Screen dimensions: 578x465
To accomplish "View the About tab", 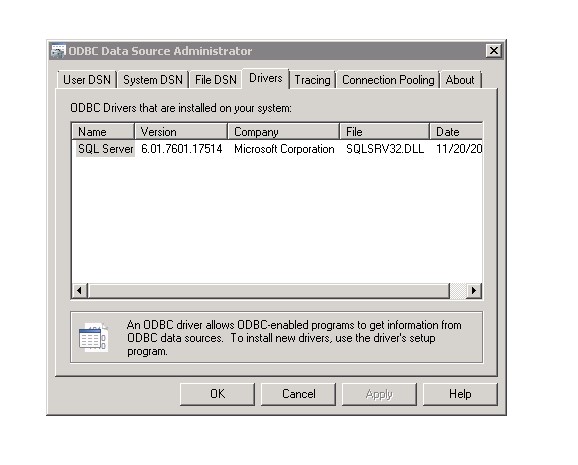I will [x=460, y=80].
